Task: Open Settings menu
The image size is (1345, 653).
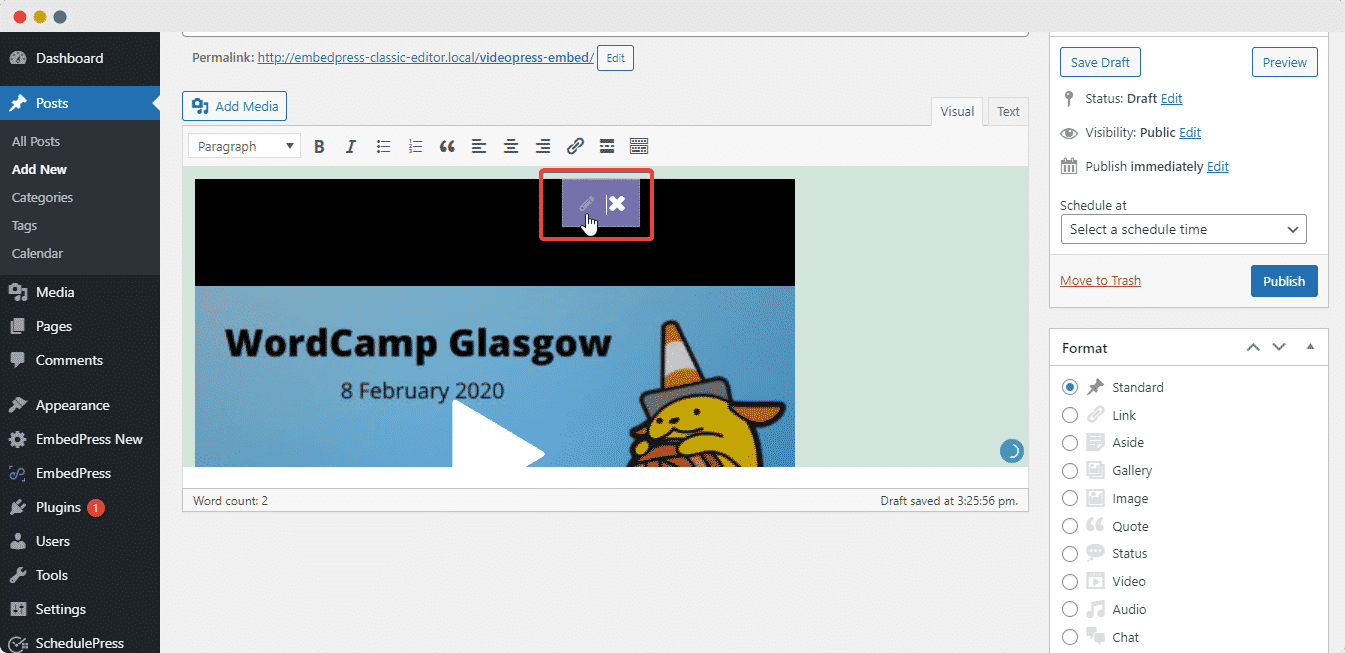Action: (80, 609)
